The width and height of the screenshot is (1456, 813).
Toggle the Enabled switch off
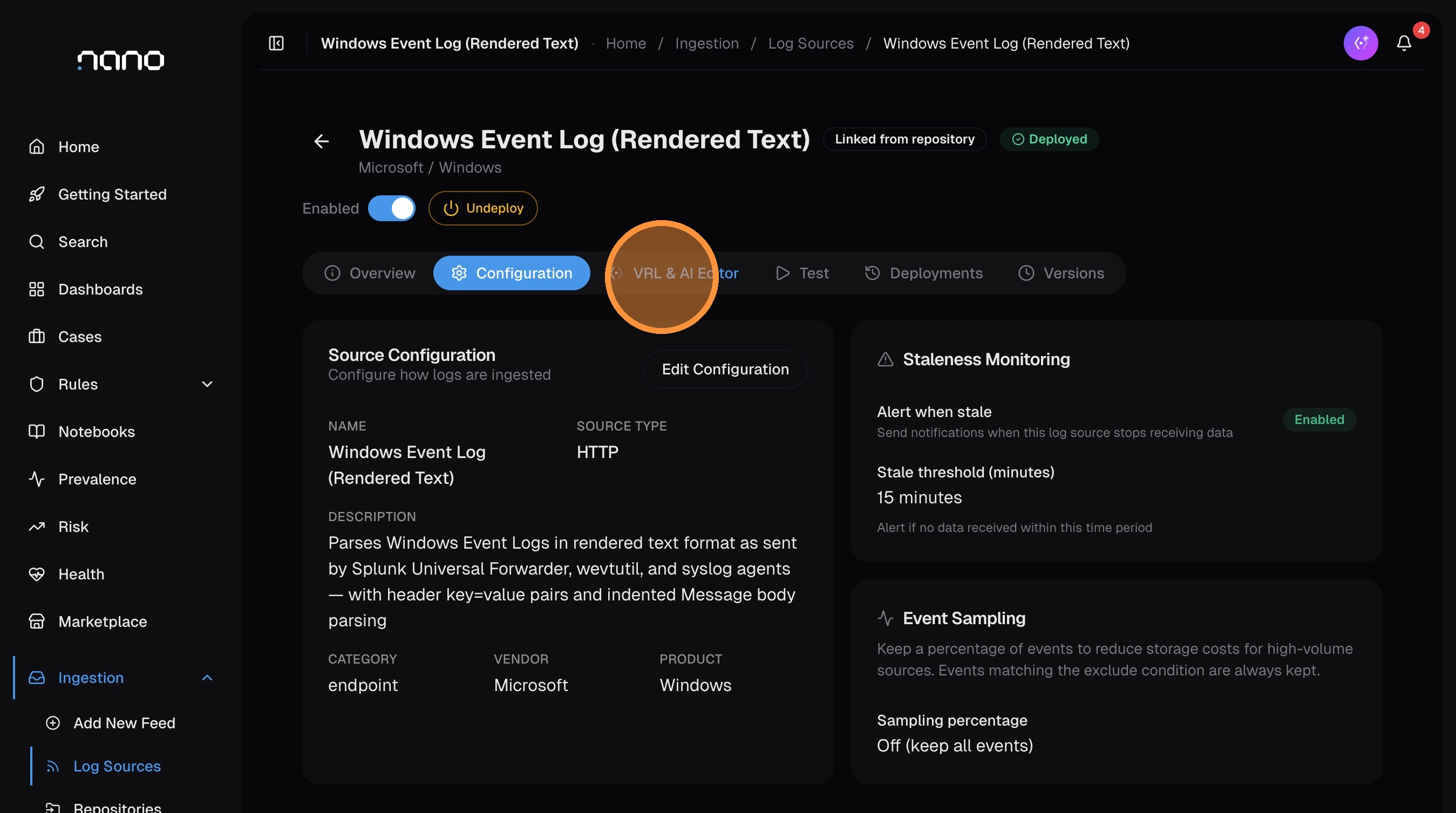click(391, 208)
